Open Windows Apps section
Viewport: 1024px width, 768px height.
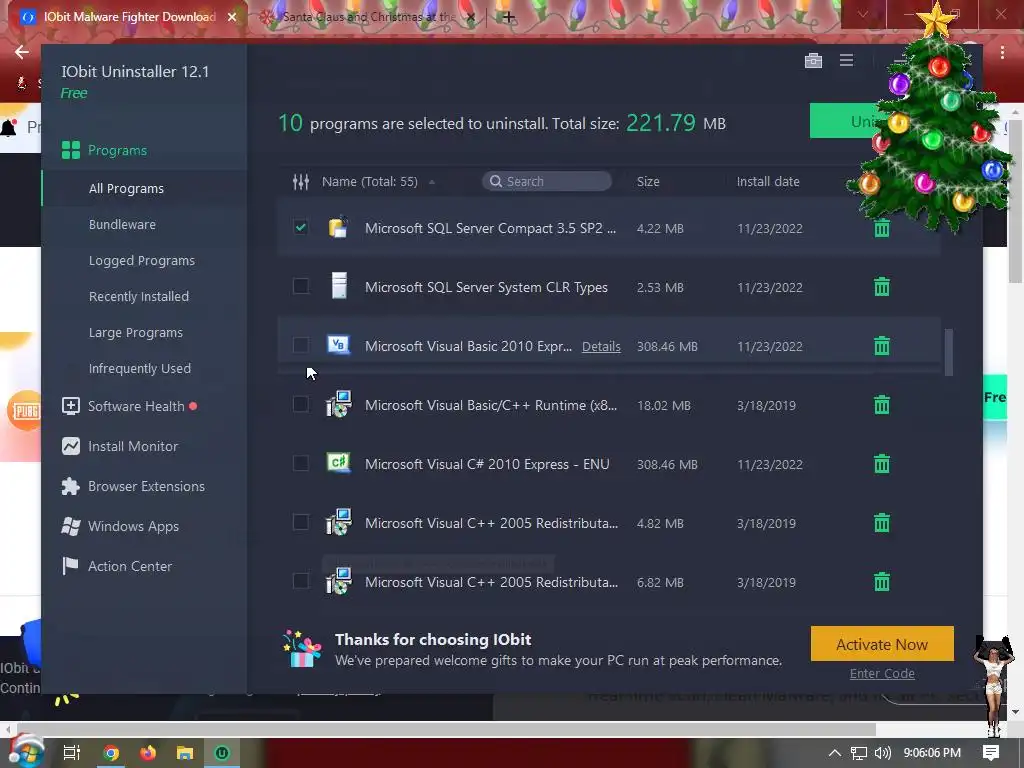[x=120, y=526]
